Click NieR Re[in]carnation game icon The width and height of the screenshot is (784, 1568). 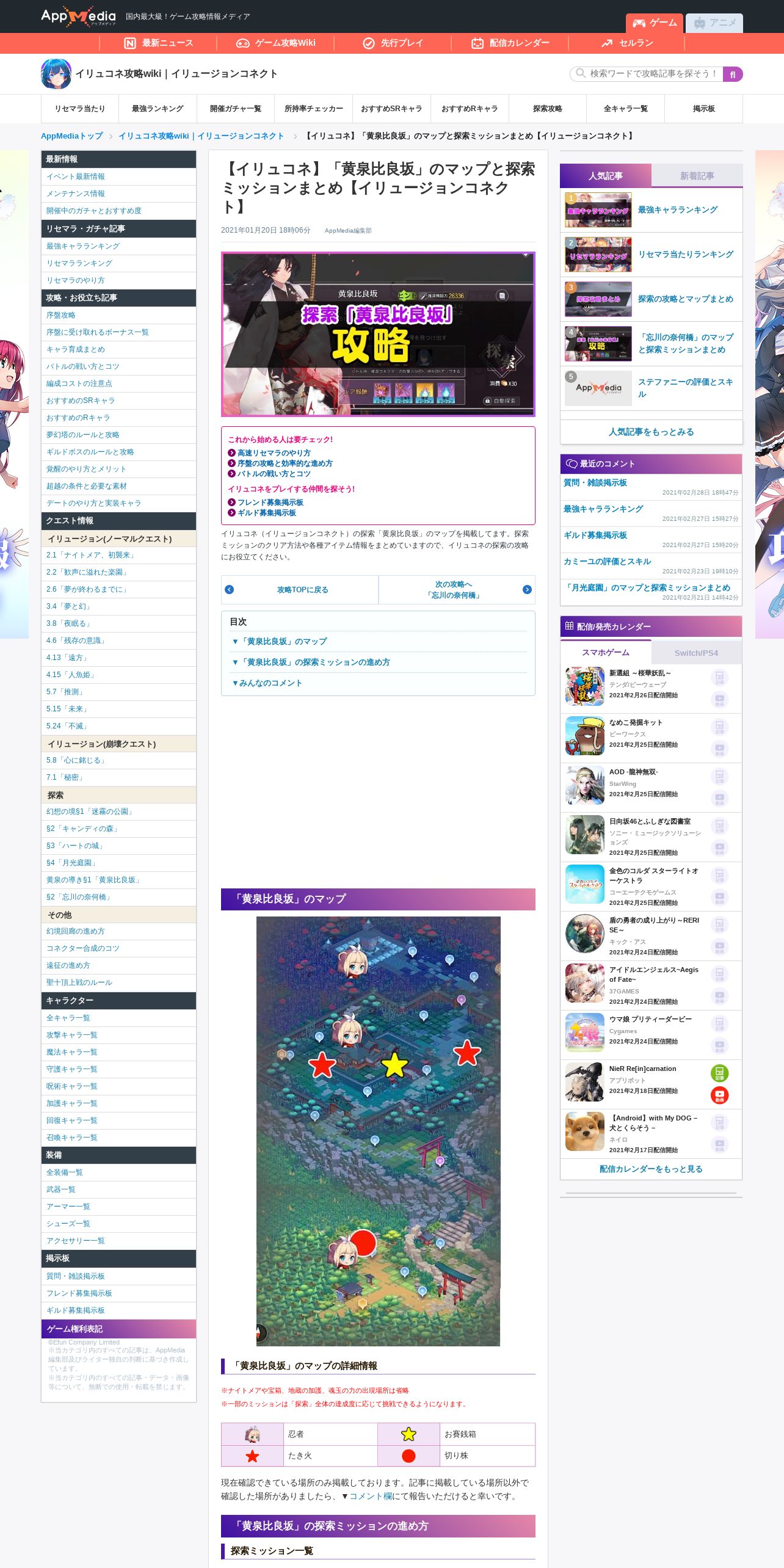coord(584,1082)
